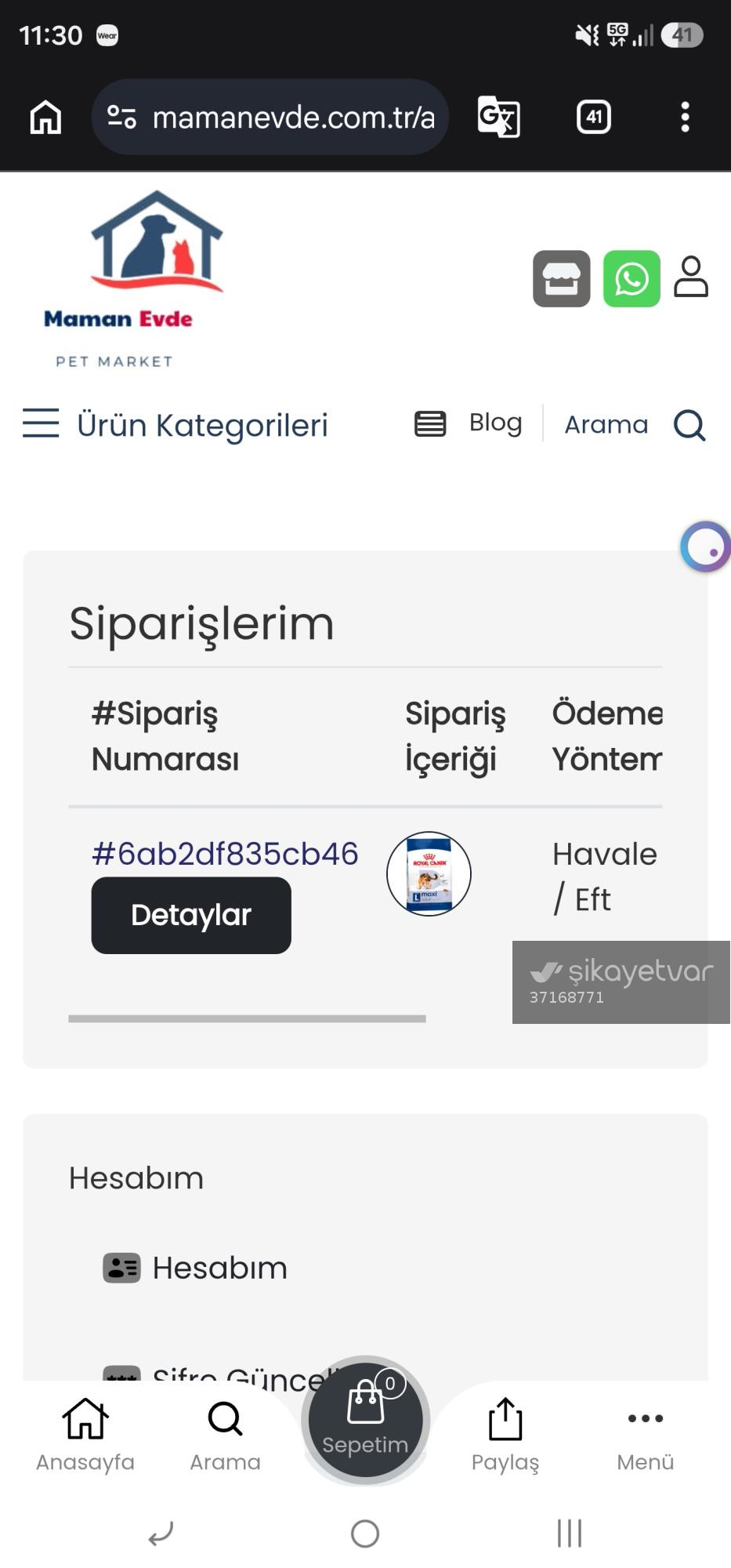Open browser tab switcher showing 41

594,117
